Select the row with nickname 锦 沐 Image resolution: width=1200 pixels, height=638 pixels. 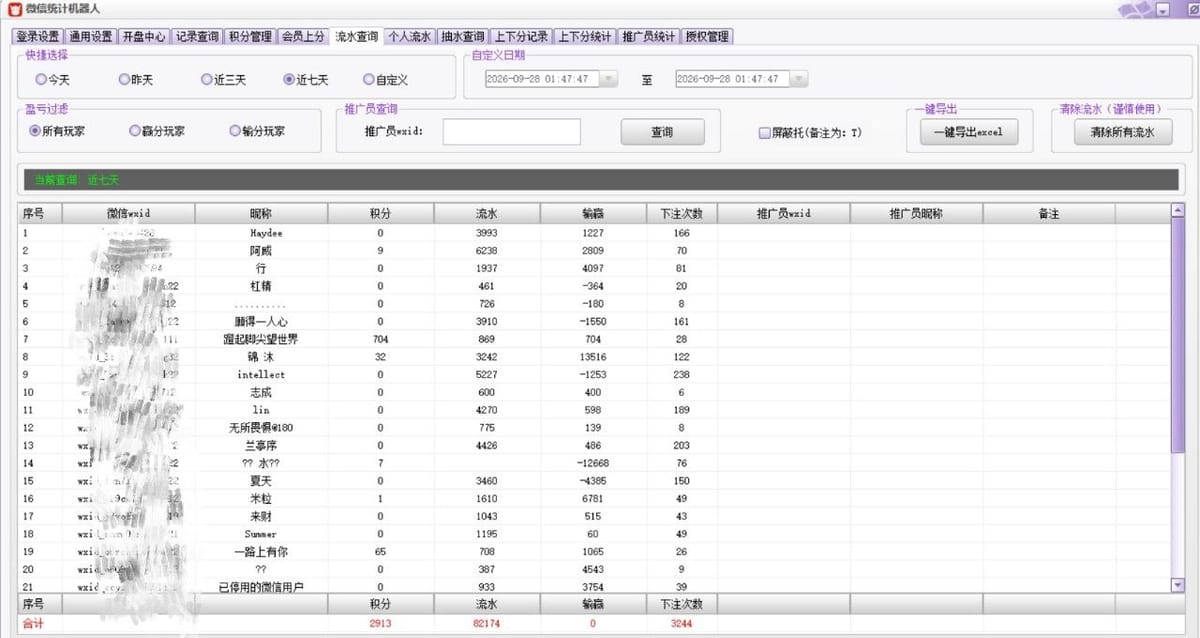[x=594, y=357]
